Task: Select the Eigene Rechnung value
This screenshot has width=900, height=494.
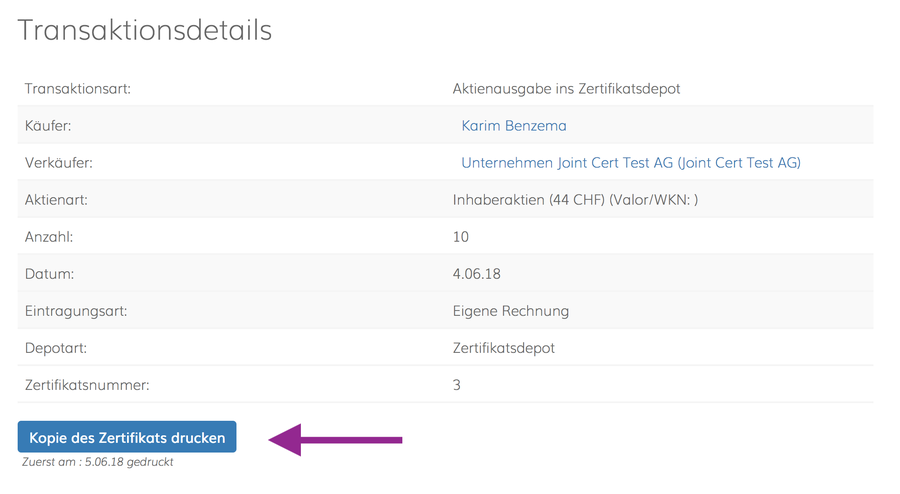Action: 510,311
